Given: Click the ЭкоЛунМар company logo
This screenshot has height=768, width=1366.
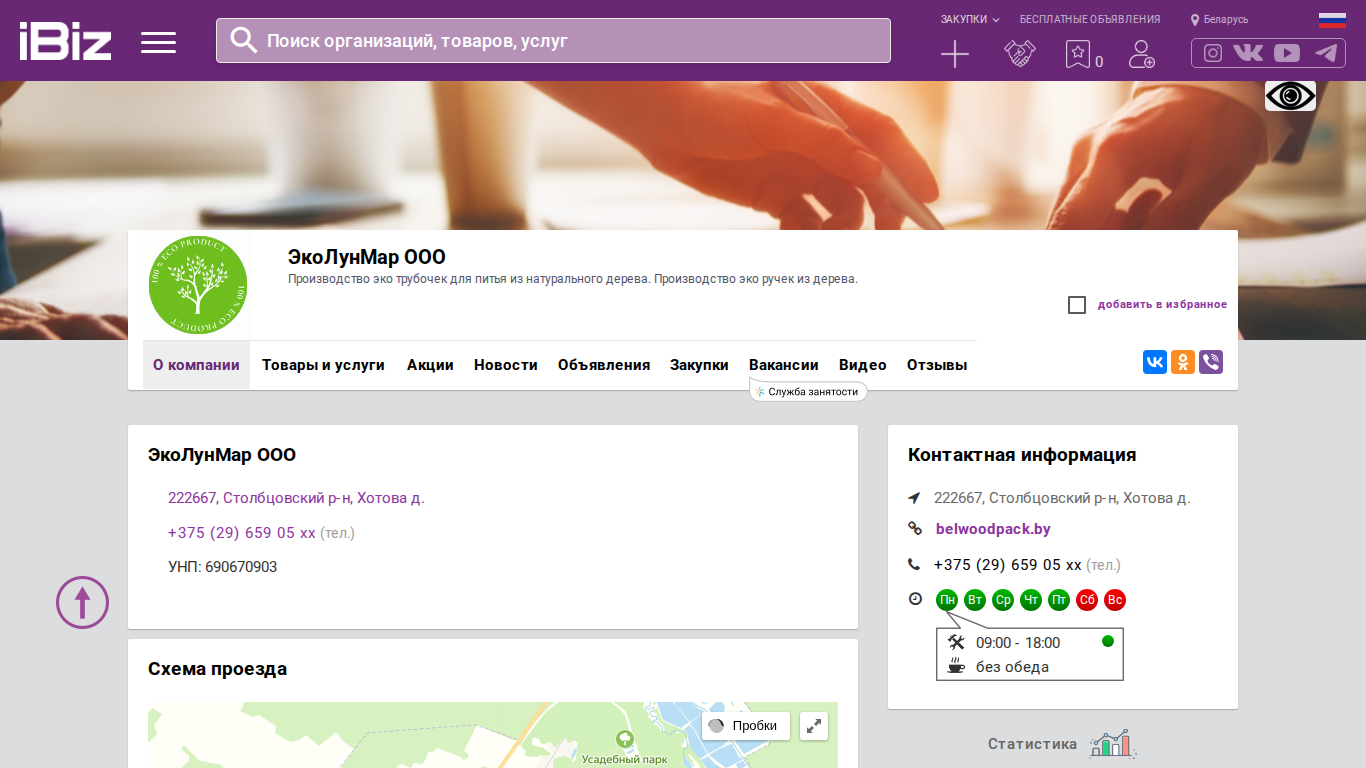Looking at the screenshot, I should [x=198, y=285].
